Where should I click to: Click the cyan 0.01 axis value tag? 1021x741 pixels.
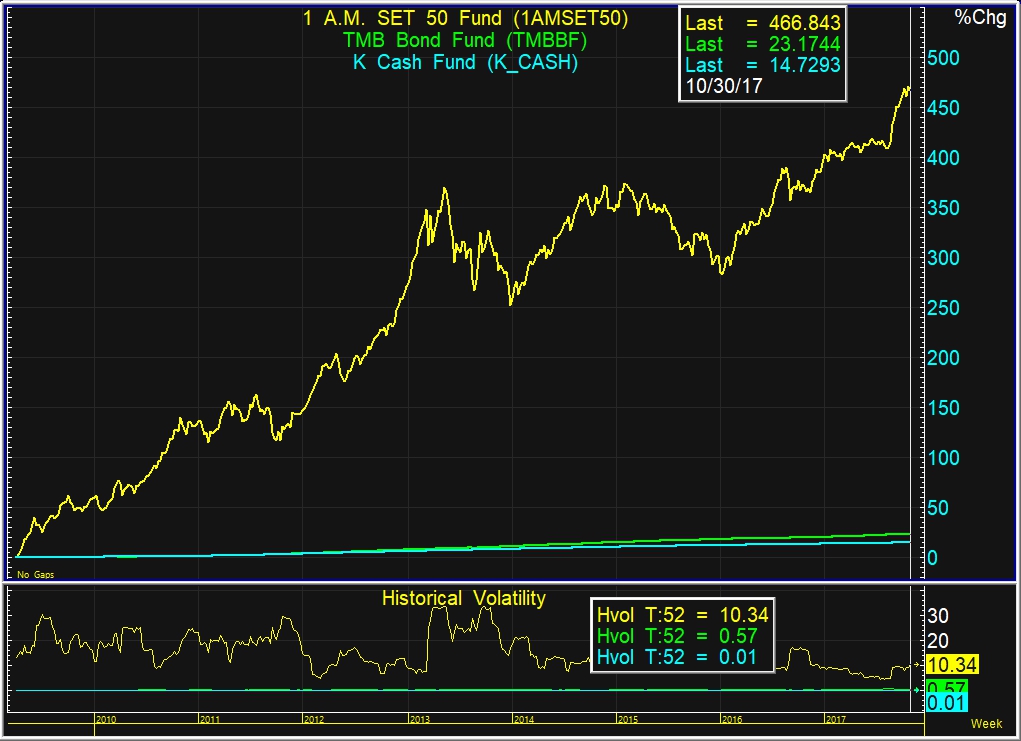tap(946, 704)
